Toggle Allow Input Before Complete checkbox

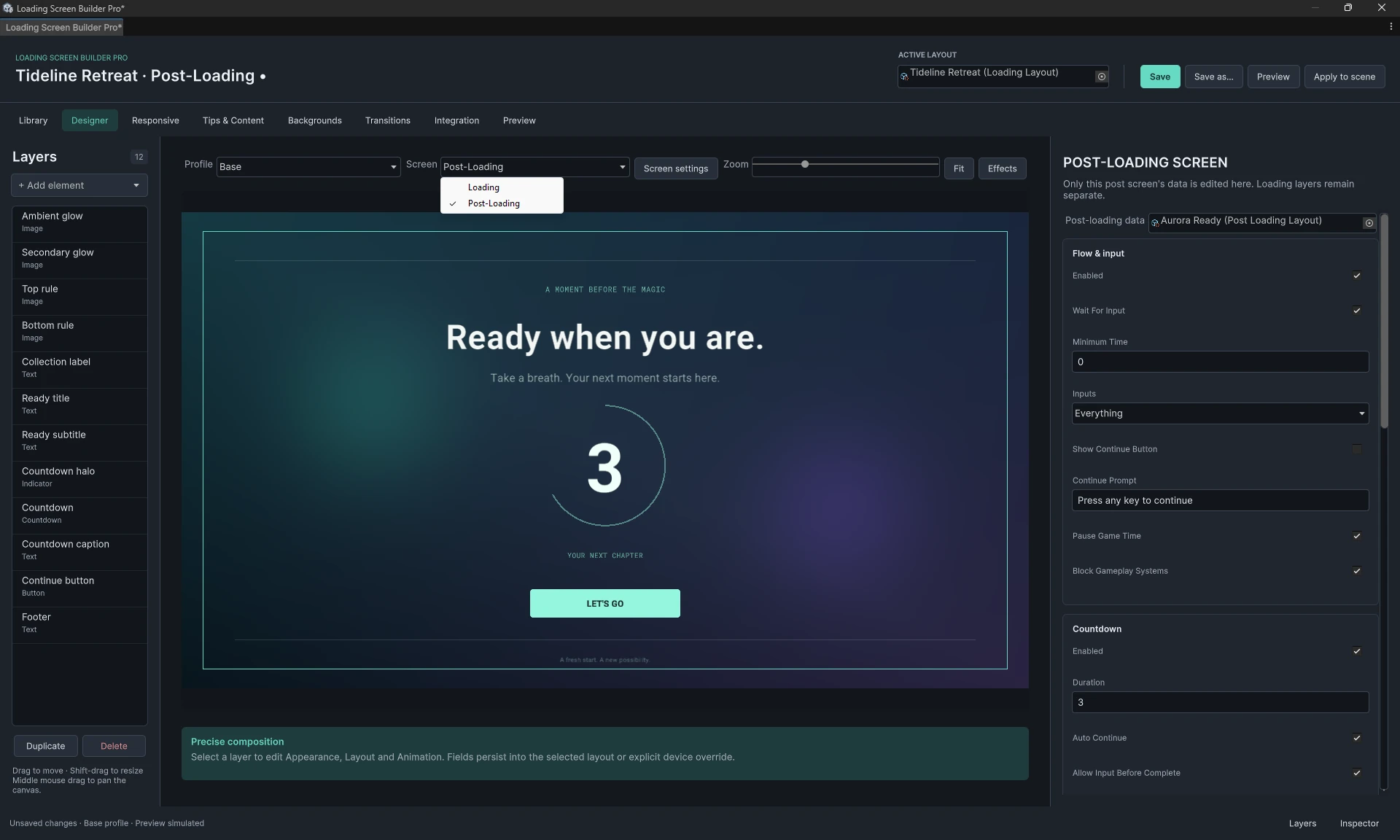[1356, 773]
